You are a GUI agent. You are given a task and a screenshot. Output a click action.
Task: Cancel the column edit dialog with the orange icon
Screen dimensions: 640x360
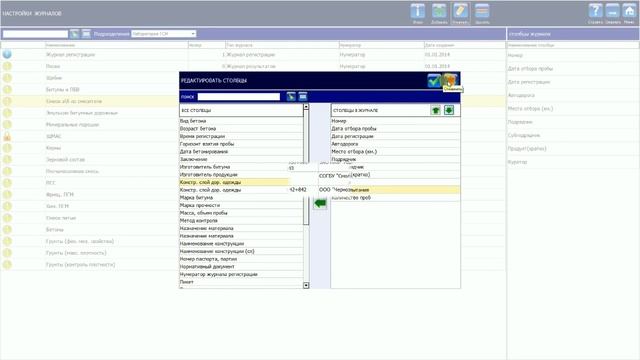click(451, 80)
